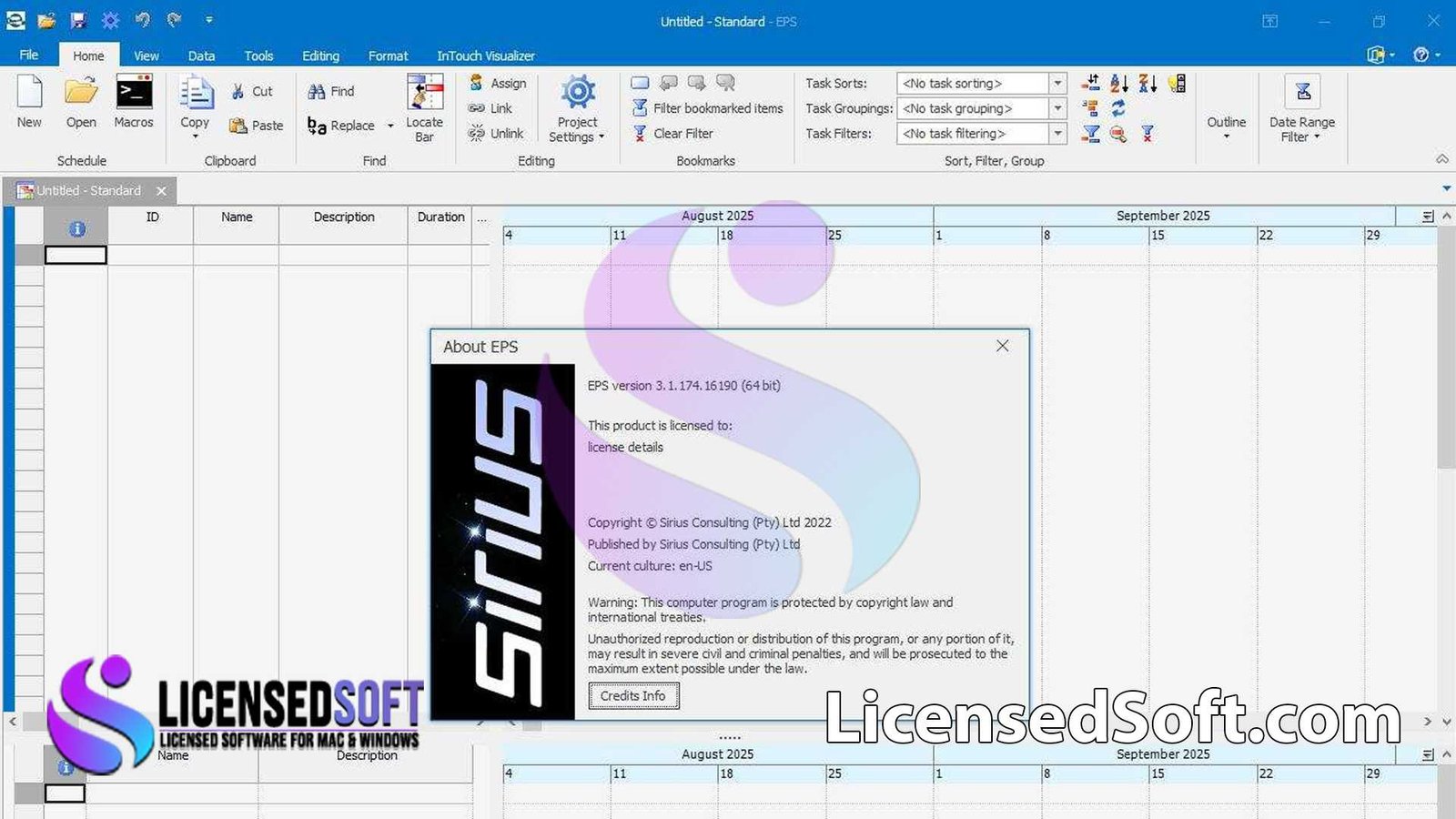Open the upper Gantt timescale options button
Screen dimensions: 1456x819
tap(1427, 217)
